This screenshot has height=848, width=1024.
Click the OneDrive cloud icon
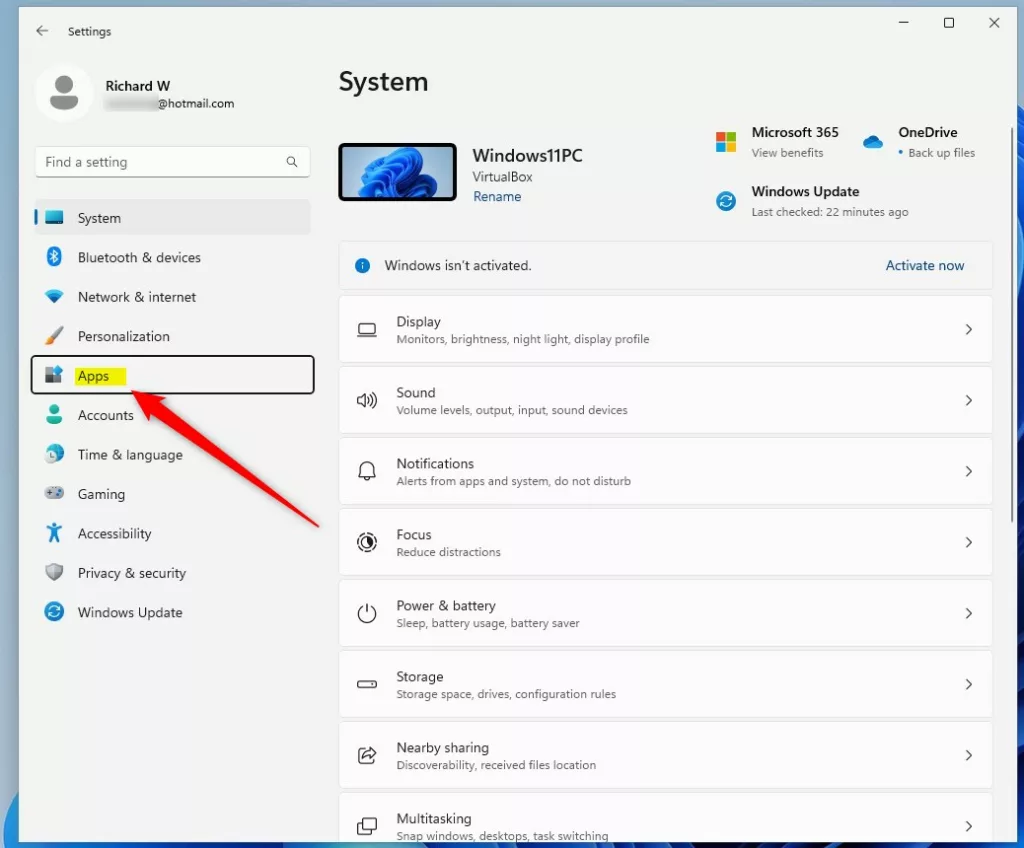(x=872, y=142)
